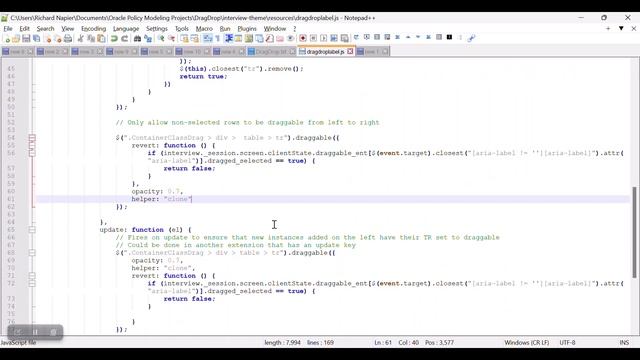The image size is (640, 360).
Task: Cut selection with the scissors icon
Action: pyautogui.click(x=80, y=38)
